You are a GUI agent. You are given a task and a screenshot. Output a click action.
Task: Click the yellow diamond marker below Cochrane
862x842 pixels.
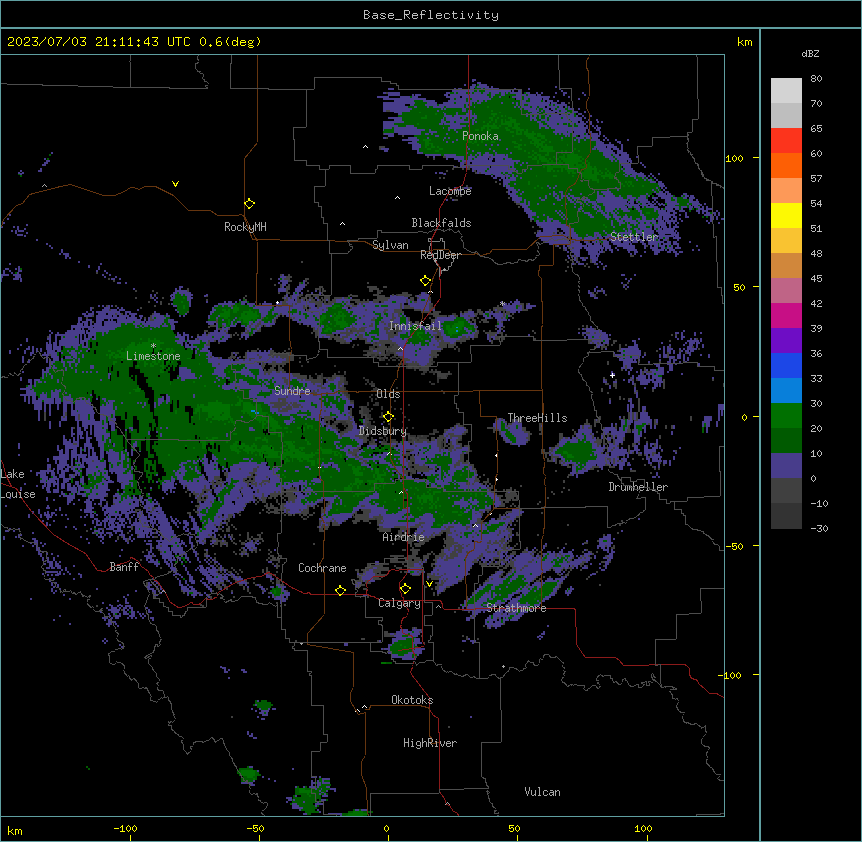(x=341, y=590)
